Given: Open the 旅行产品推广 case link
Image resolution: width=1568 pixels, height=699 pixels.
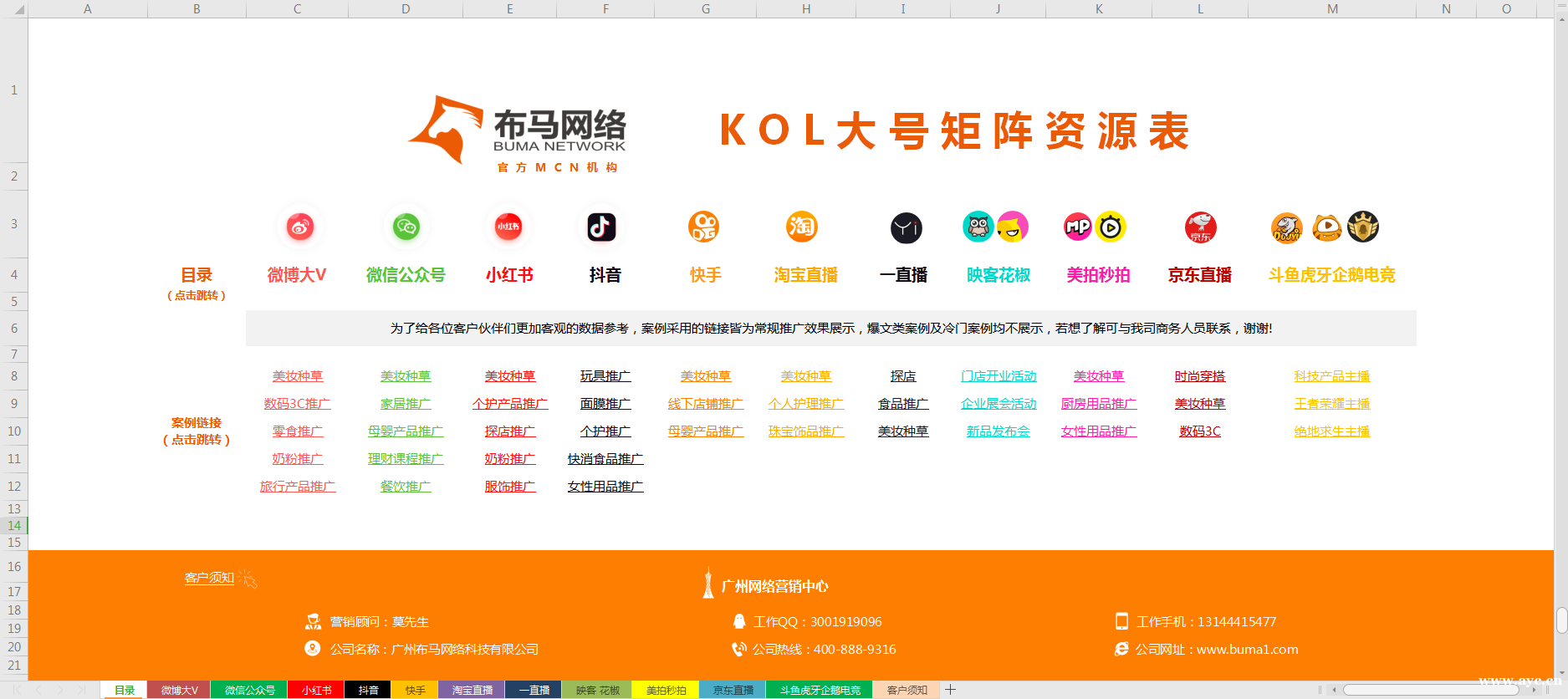Looking at the screenshot, I should (x=298, y=487).
